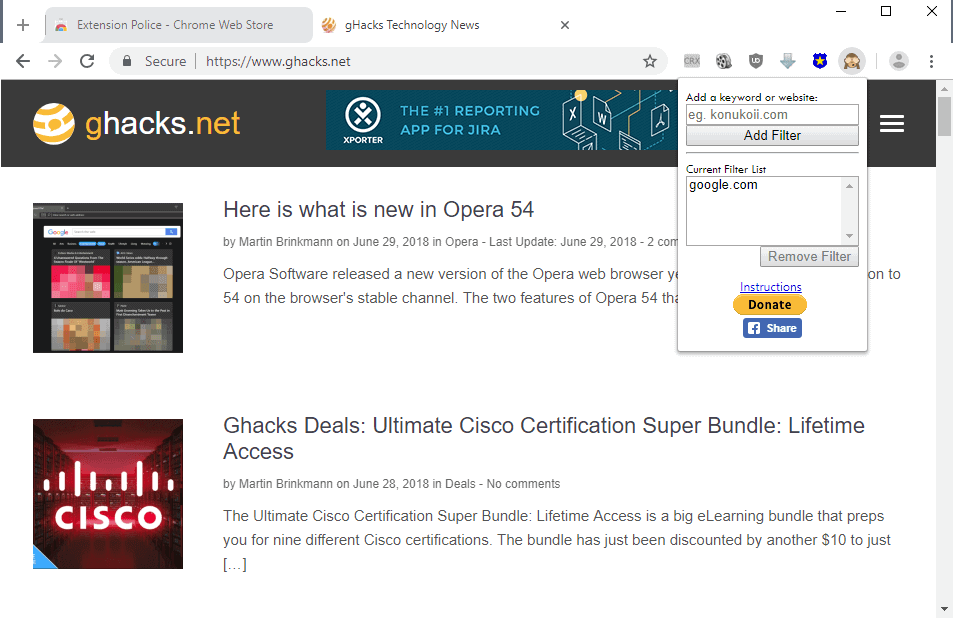Open the ghacks hamburger menu
This screenshot has width=953, height=618.
(x=892, y=123)
